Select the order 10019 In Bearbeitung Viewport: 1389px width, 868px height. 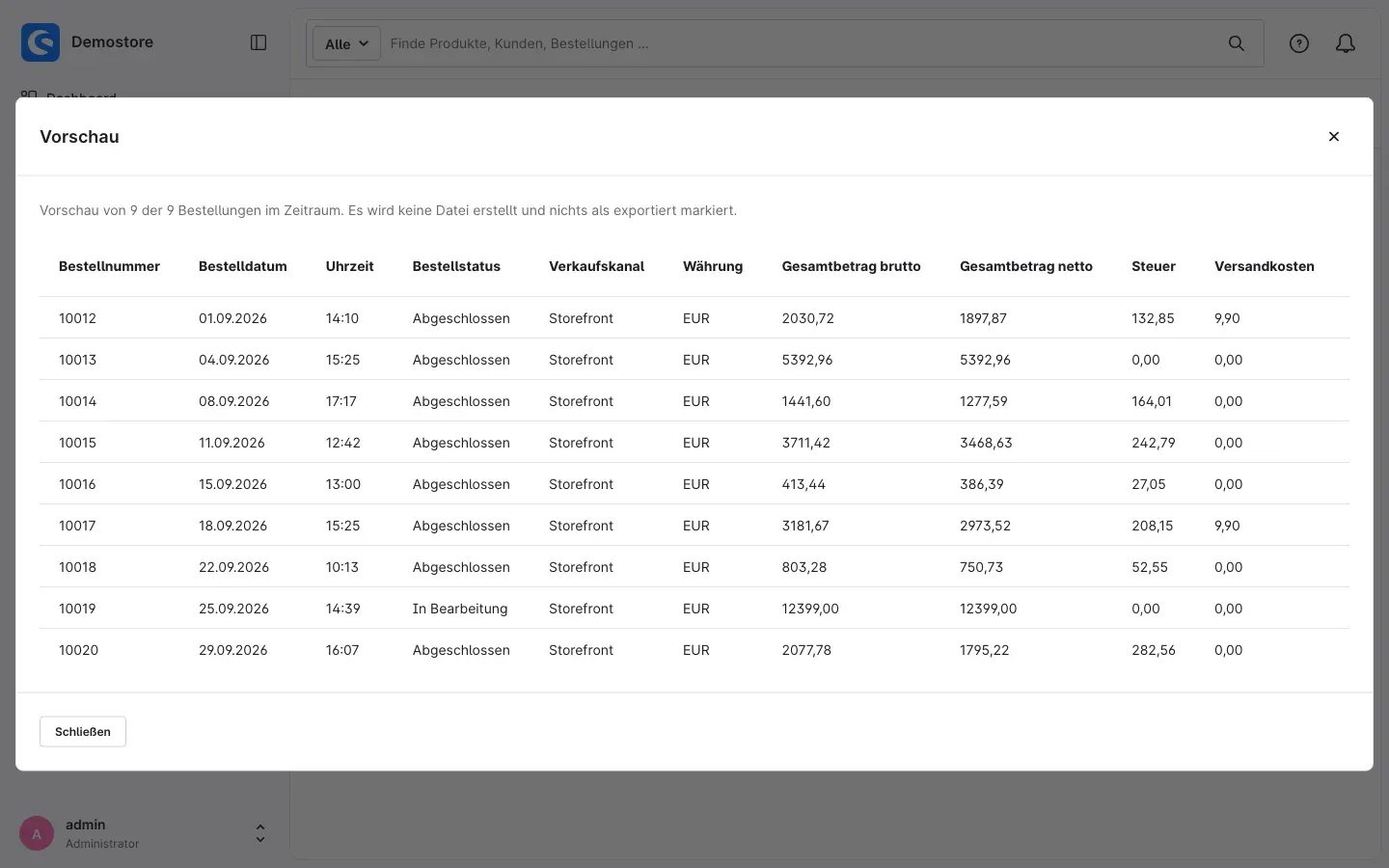click(694, 609)
